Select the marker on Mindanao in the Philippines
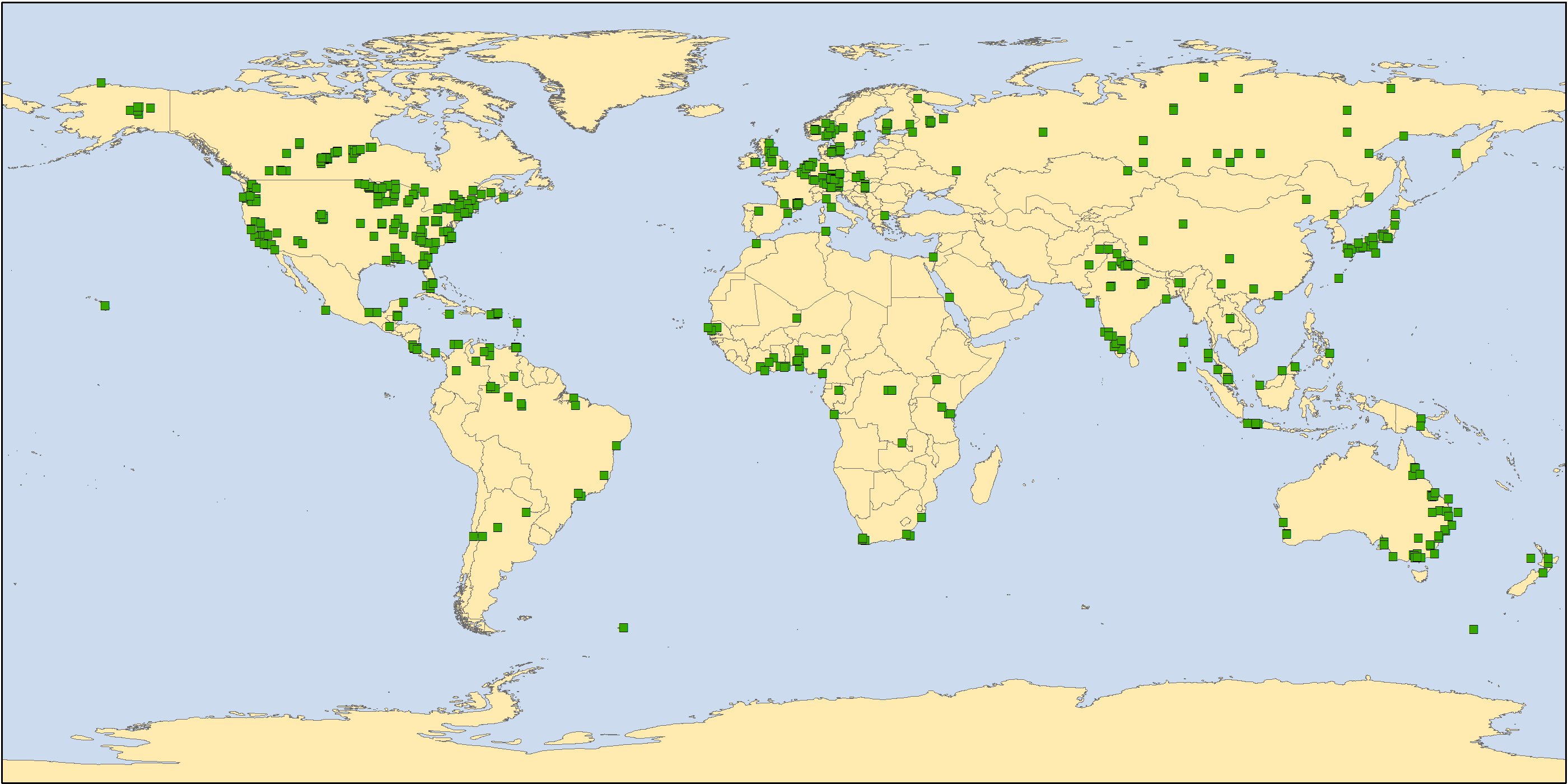This screenshot has width=1568, height=784. [1329, 353]
